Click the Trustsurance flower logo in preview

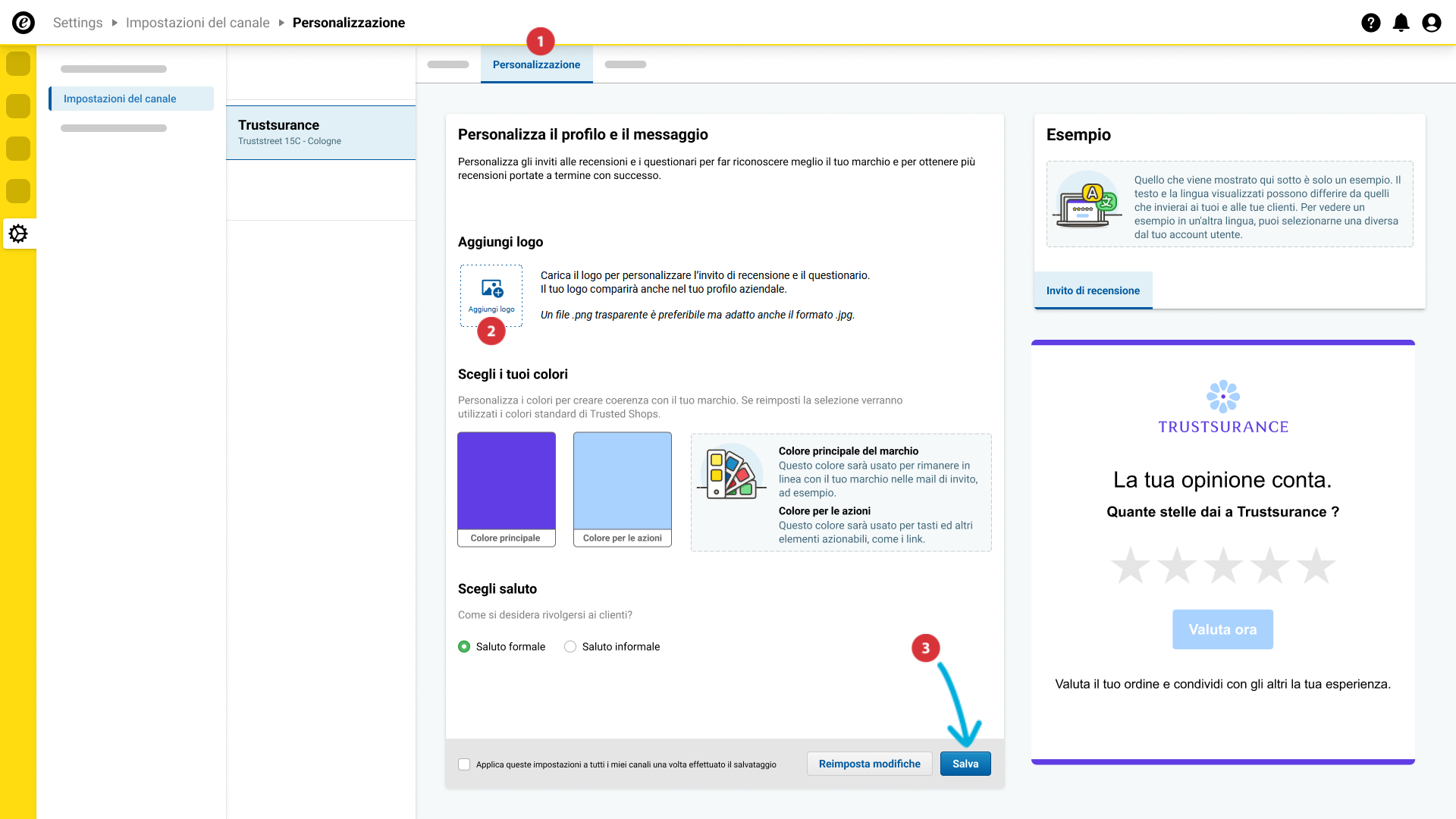coord(1223,397)
